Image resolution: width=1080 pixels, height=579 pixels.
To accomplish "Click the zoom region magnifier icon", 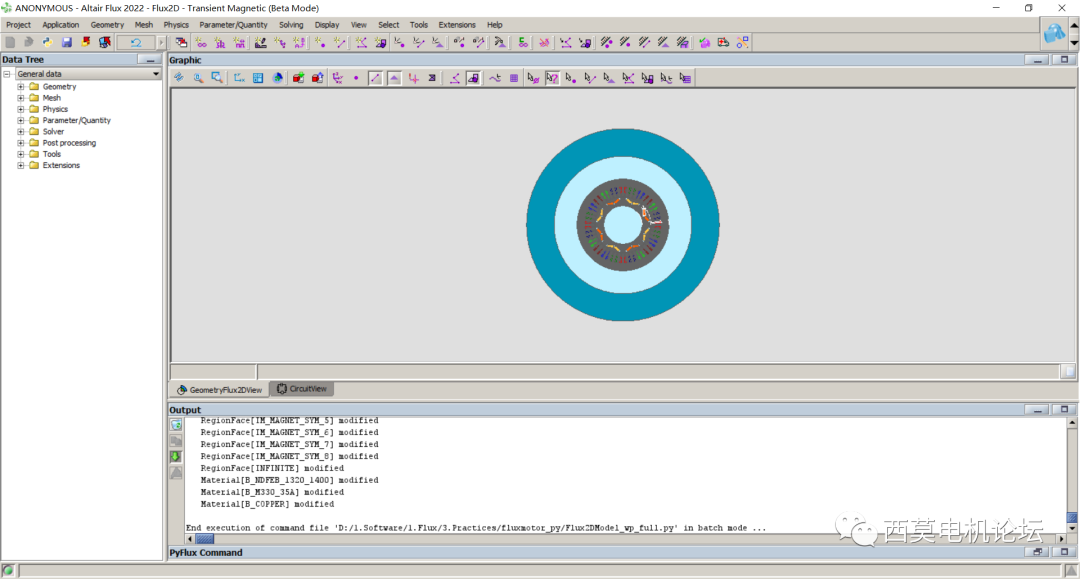I will (217, 78).
